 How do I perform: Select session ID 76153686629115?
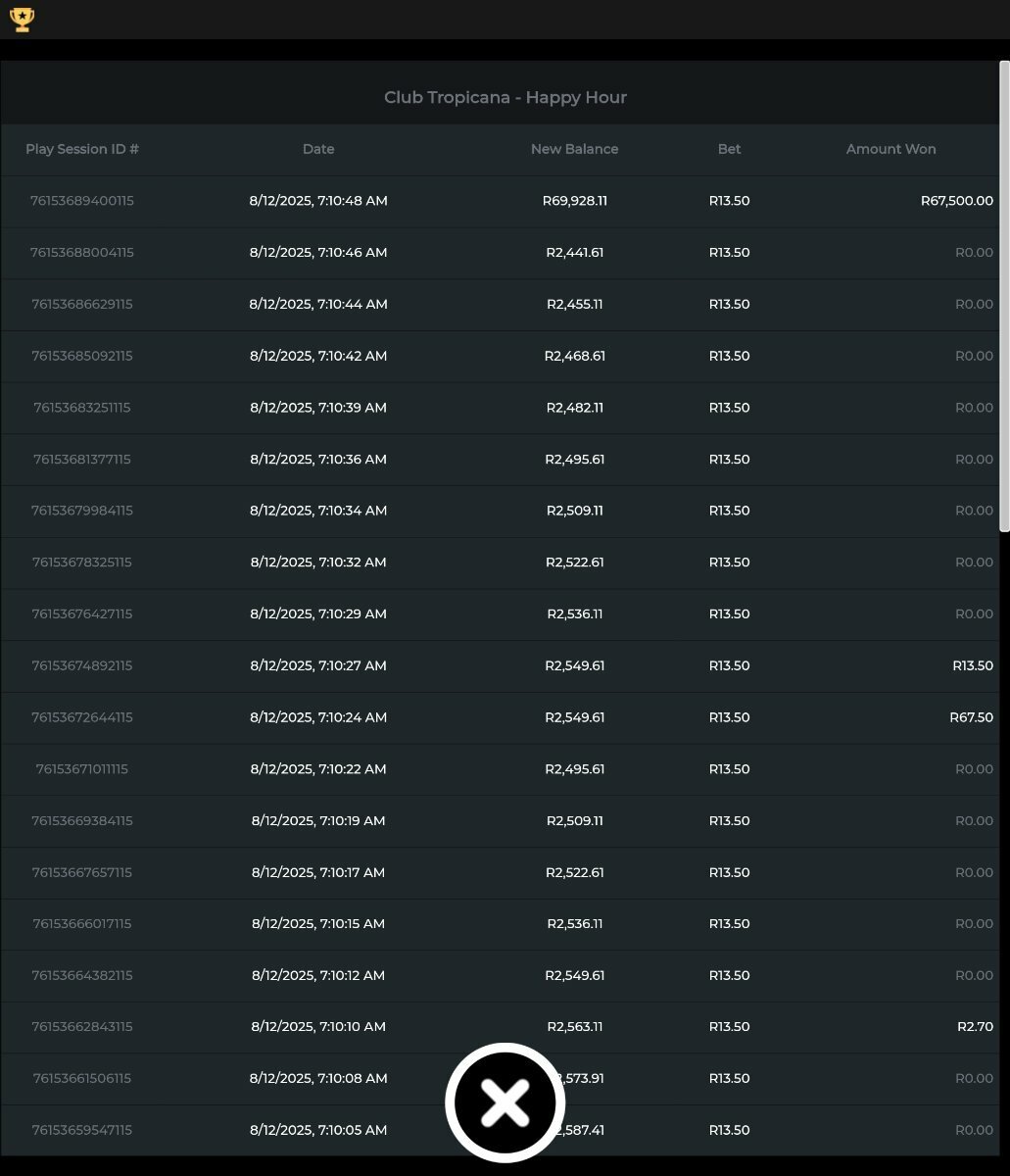(x=82, y=304)
